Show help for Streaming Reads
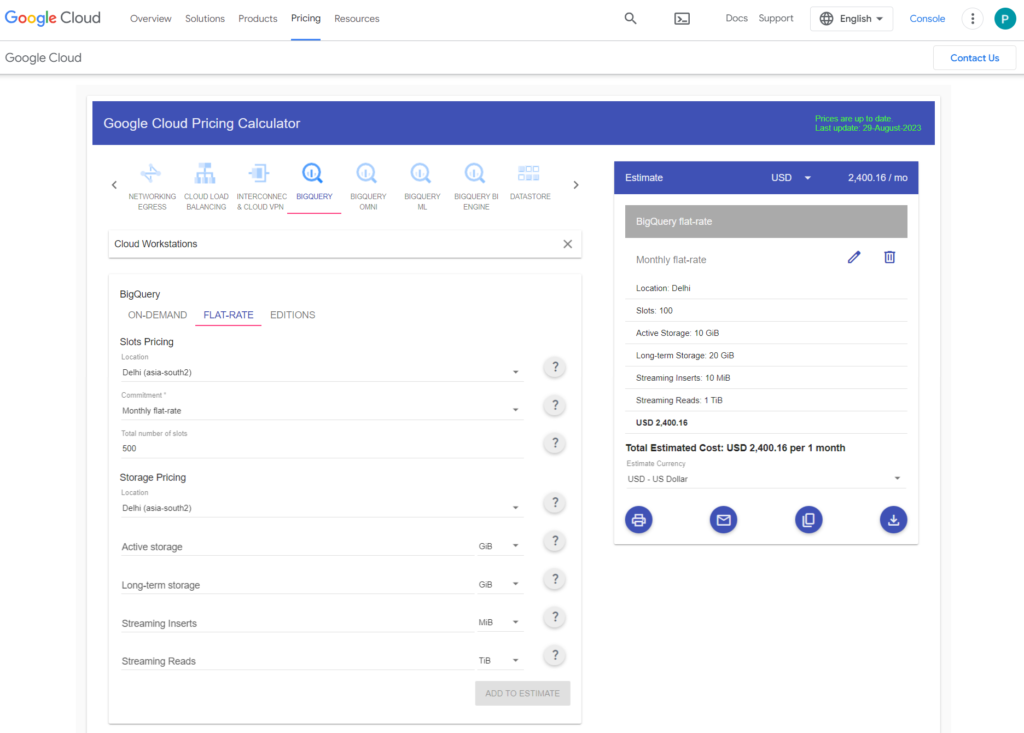 (555, 656)
